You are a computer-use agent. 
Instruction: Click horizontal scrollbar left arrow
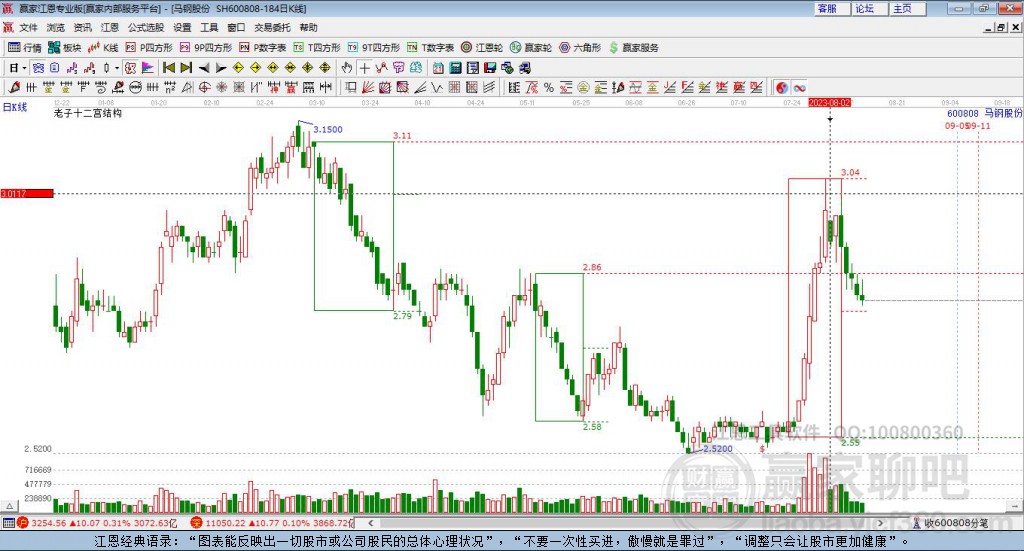[371, 523]
